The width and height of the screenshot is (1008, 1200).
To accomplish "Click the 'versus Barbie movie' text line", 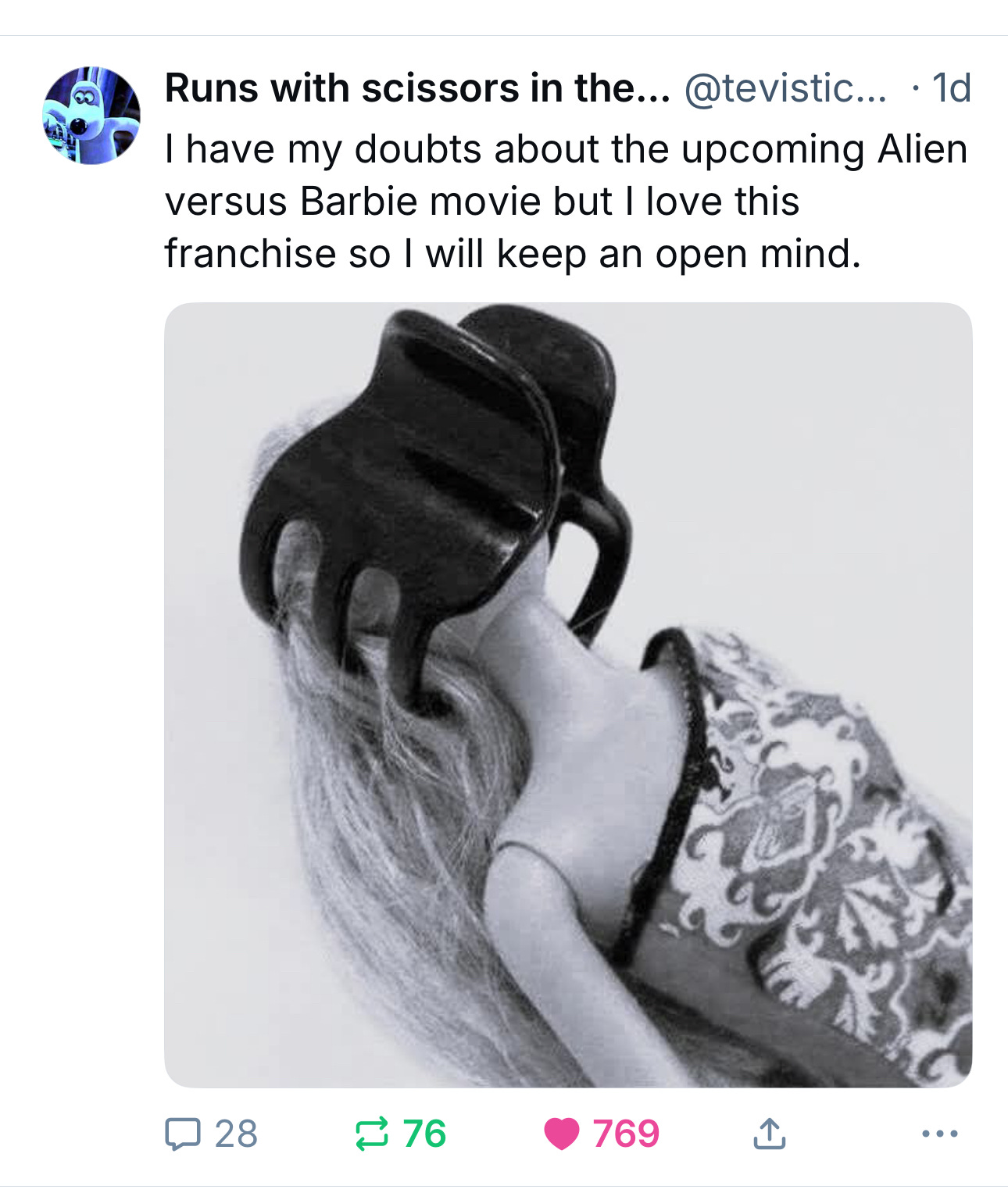I will click(x=482, y=201).
